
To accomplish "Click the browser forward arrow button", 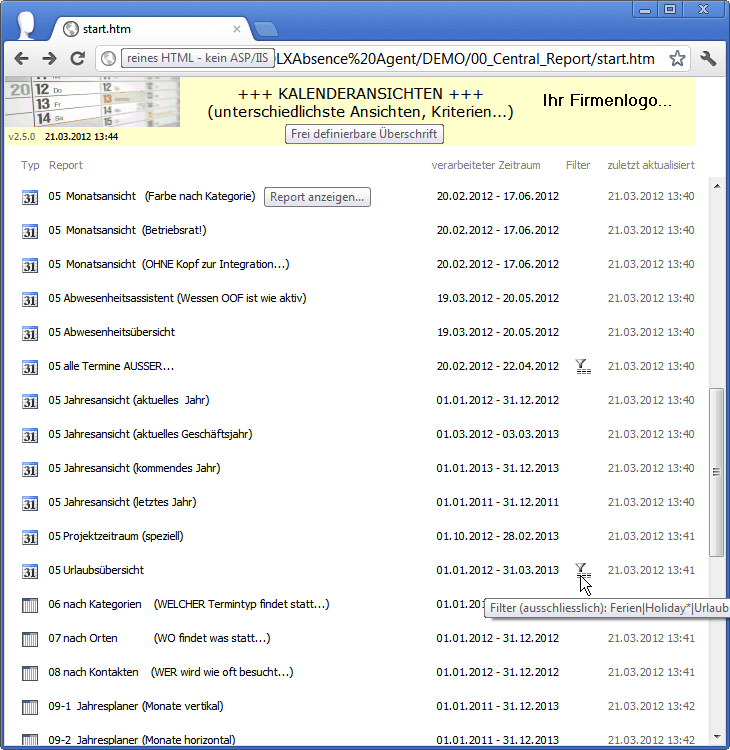I will pyautogui.click(x=49, y=59).
